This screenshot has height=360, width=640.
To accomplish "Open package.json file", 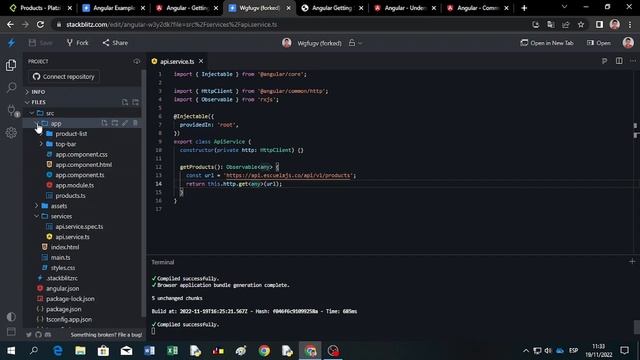I will click(63, 309).
